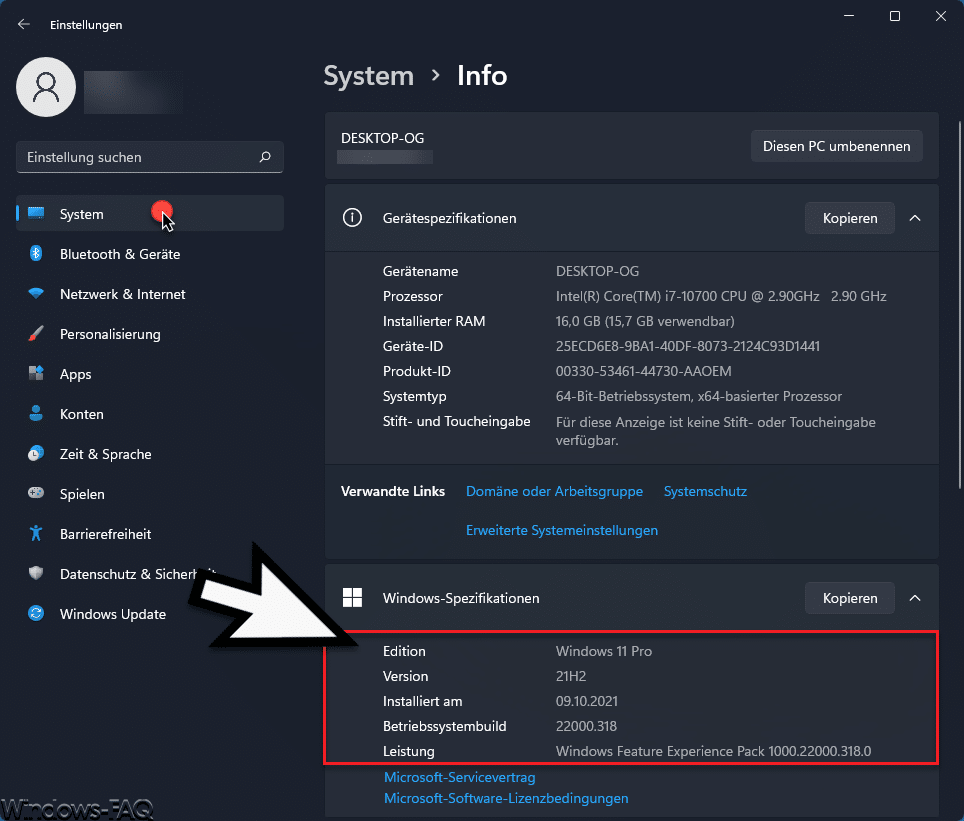Select the Produkt-ID value 00330-53461-44730-AAOEM
Screen dimensions: 964x821
tap(644, 371)
